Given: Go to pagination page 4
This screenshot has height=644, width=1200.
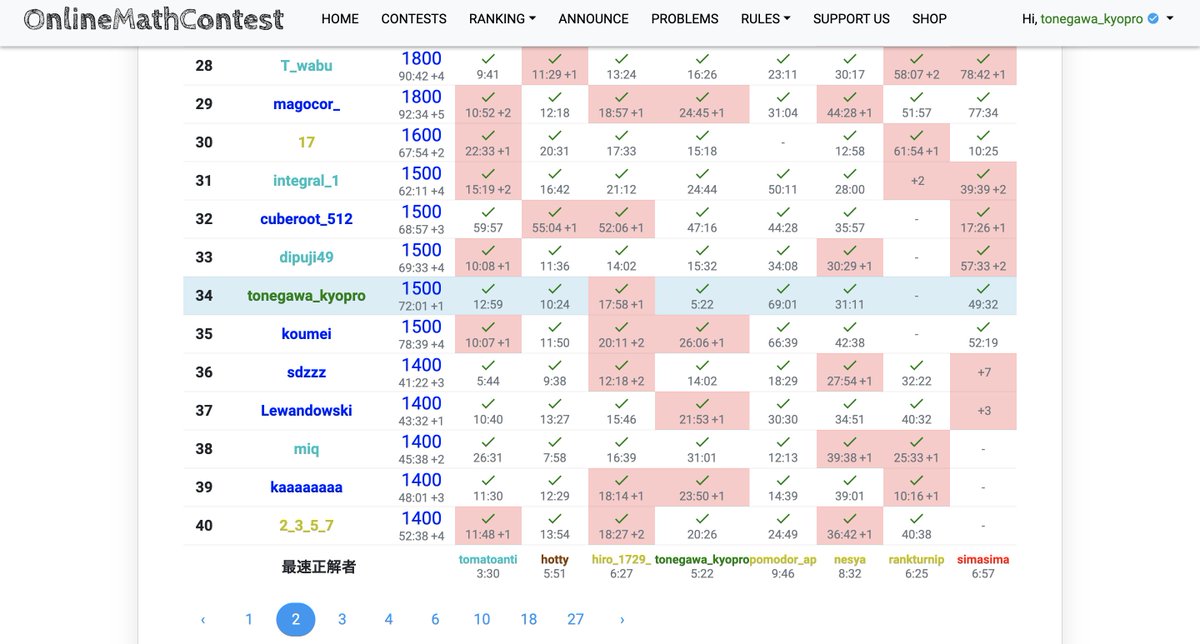Looking at the screenshot, I should [389, 620].
